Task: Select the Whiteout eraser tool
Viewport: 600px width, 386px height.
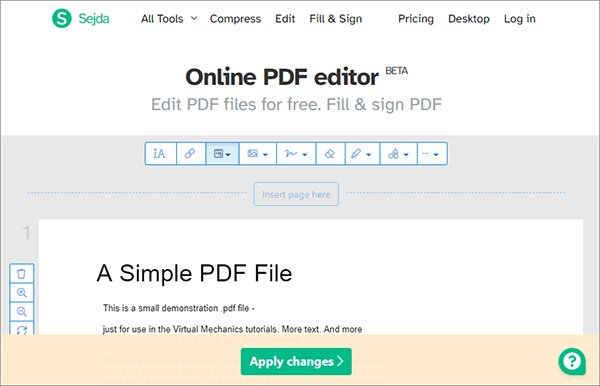Action: coord(330,154)
